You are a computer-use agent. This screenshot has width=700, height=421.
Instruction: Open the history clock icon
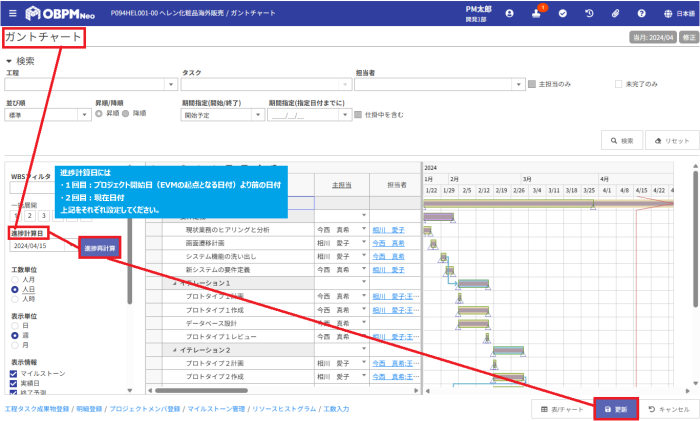pyautogui.click(x=590, y=14)
